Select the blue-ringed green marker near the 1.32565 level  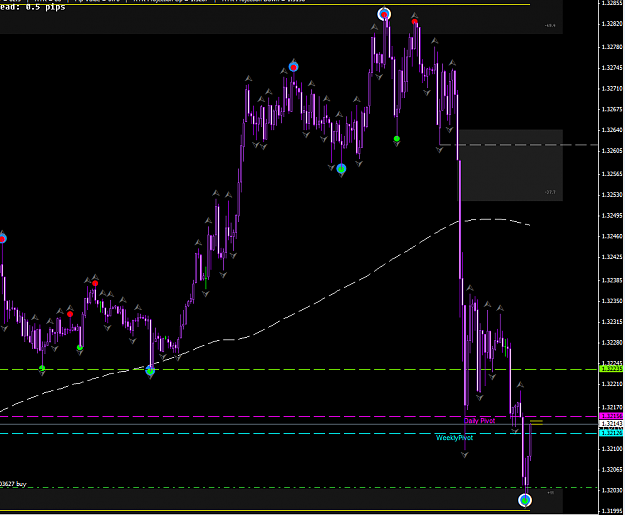click(341, 169)
